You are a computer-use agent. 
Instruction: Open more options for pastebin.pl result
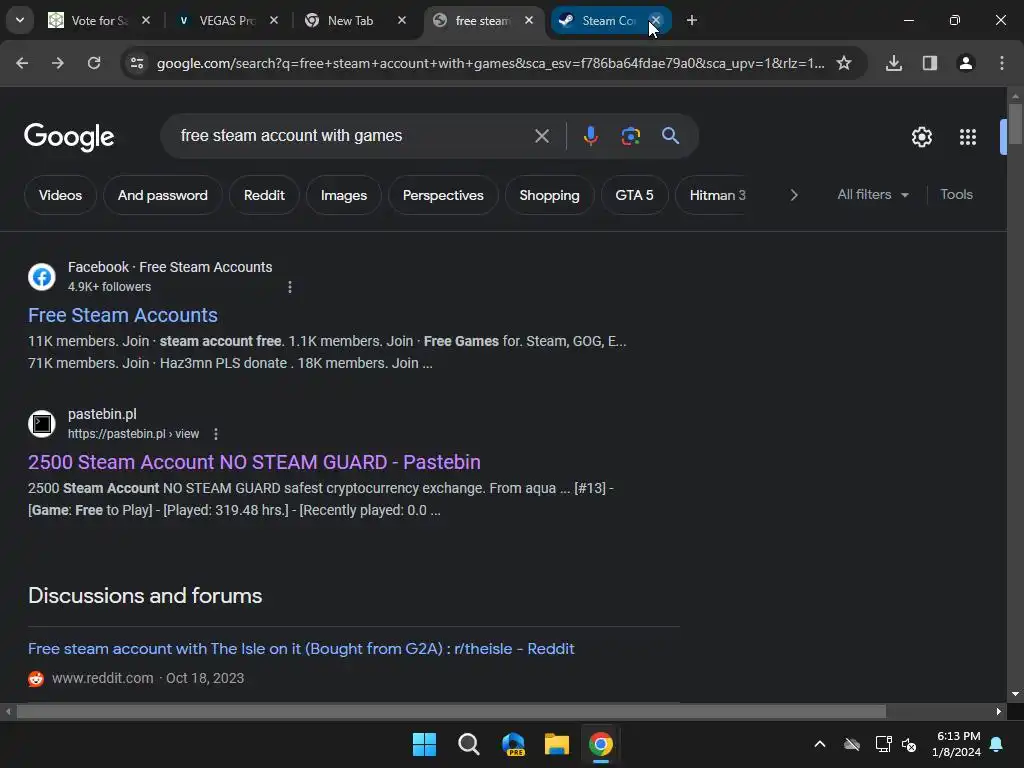[216, 434]
